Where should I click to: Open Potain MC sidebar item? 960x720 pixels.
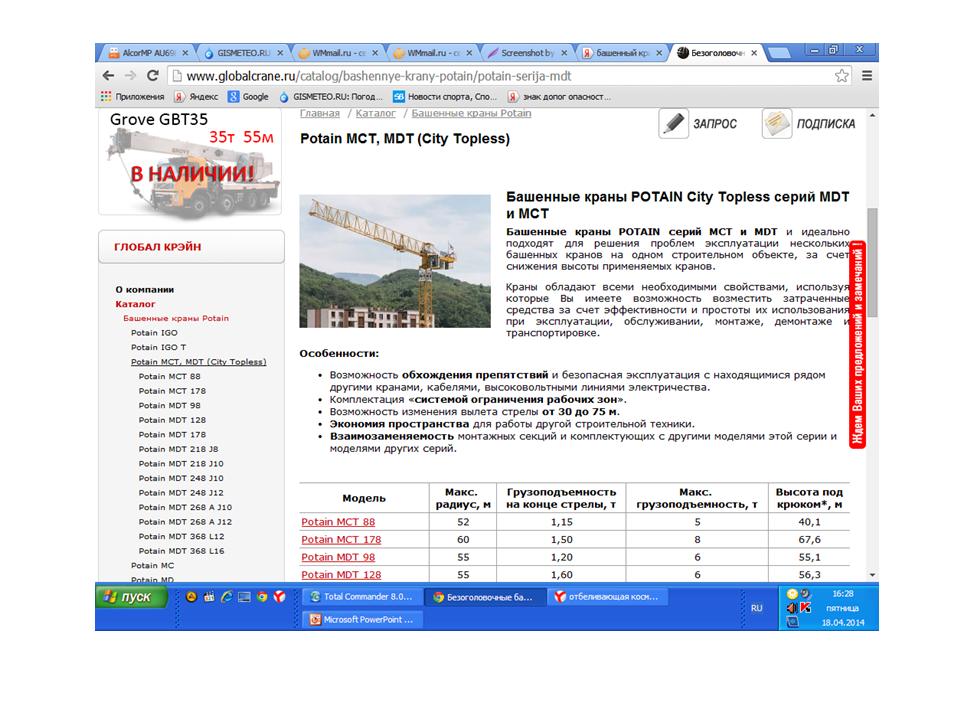152,566
